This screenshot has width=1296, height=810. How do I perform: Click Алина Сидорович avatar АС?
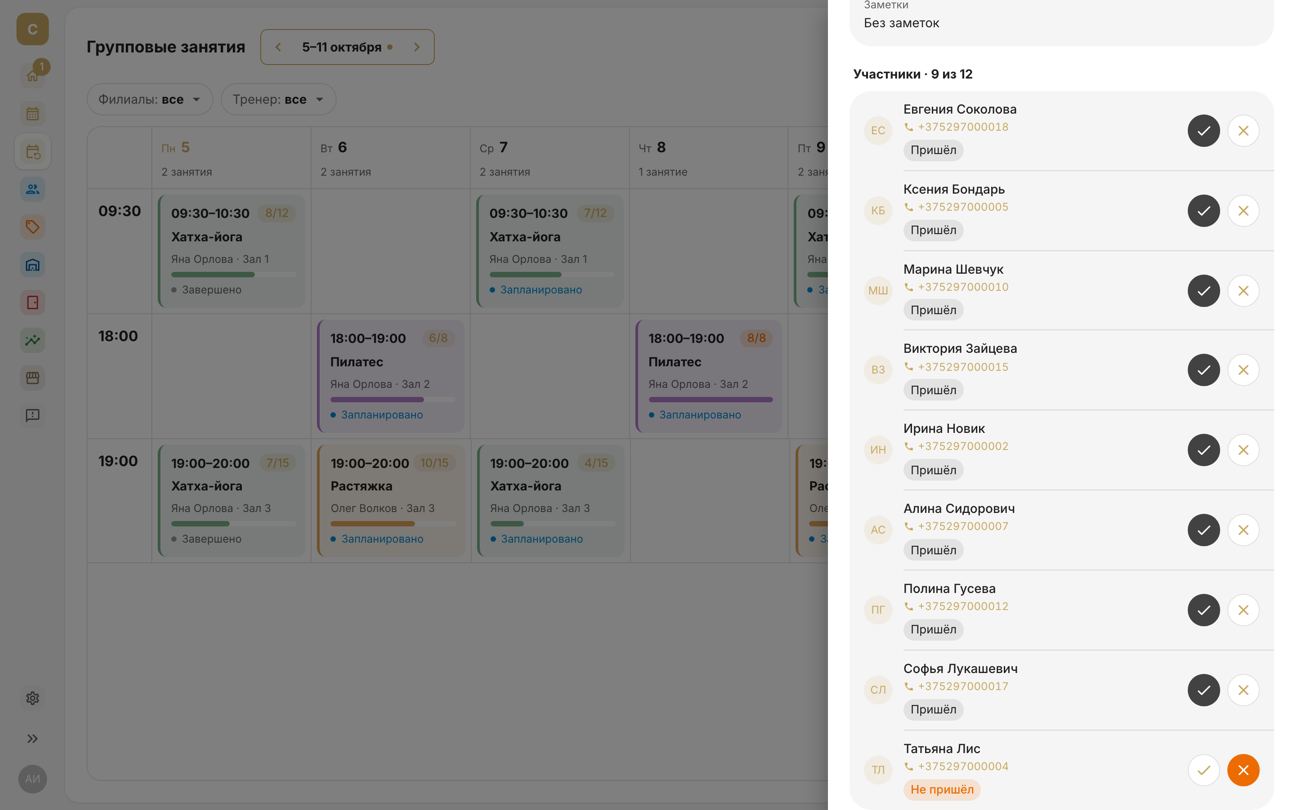click(x=878, y=530)
